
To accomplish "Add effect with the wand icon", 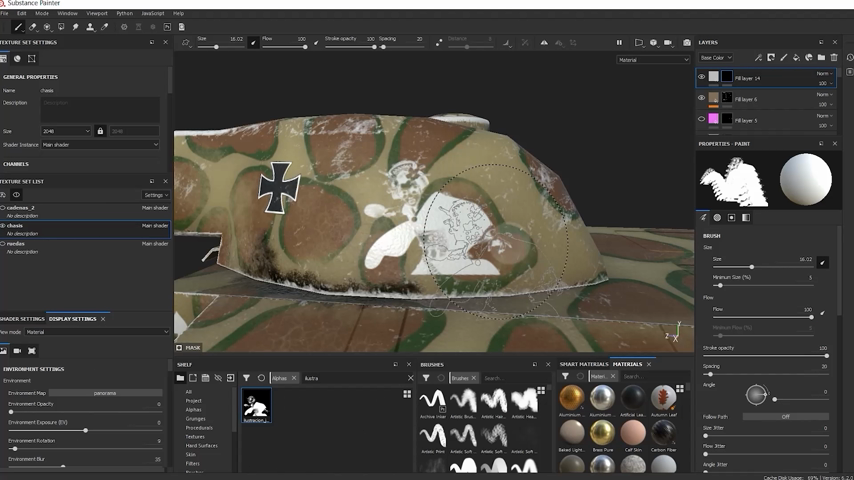I will tap(758, 57).
